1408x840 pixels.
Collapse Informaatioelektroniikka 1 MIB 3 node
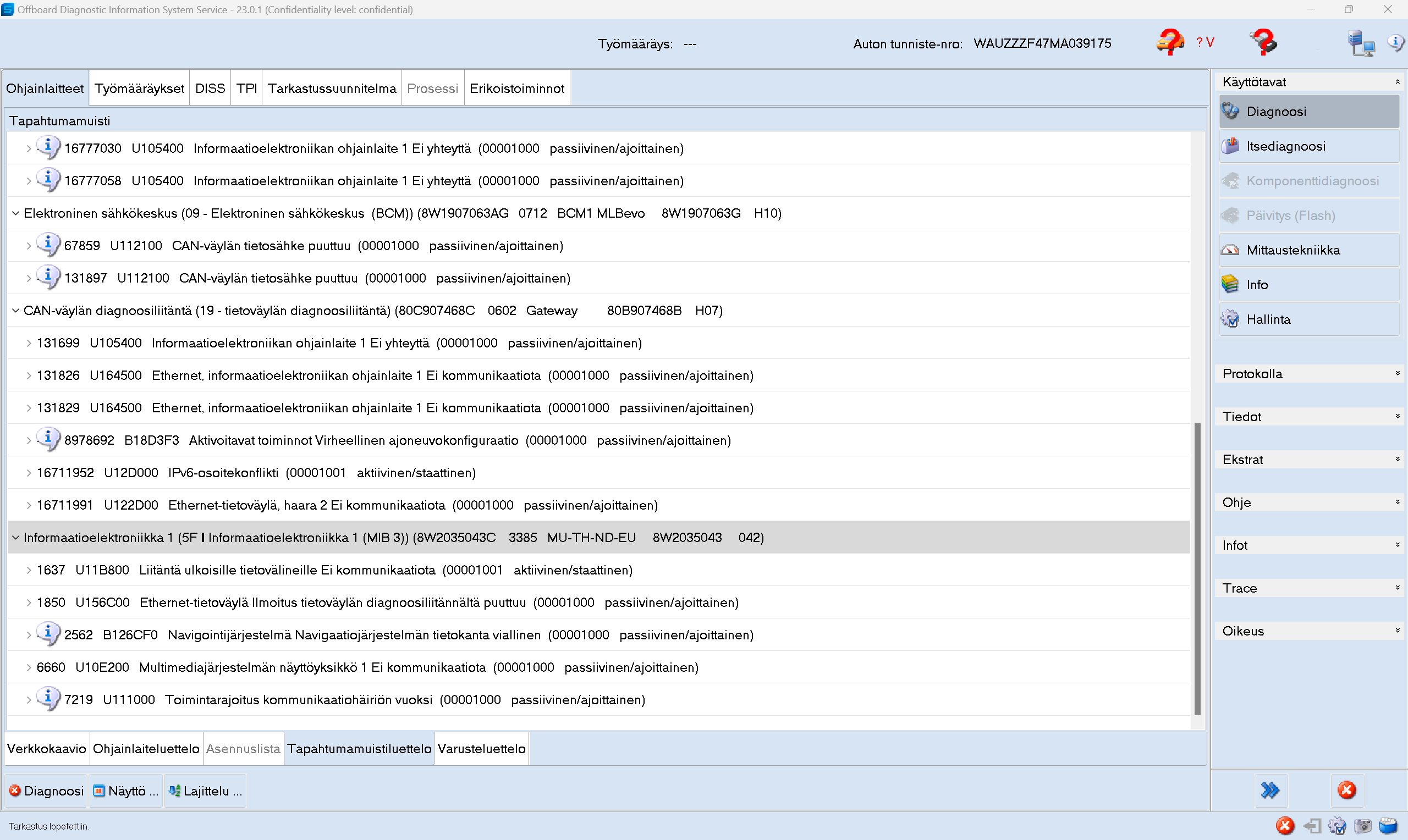(16, 537)
